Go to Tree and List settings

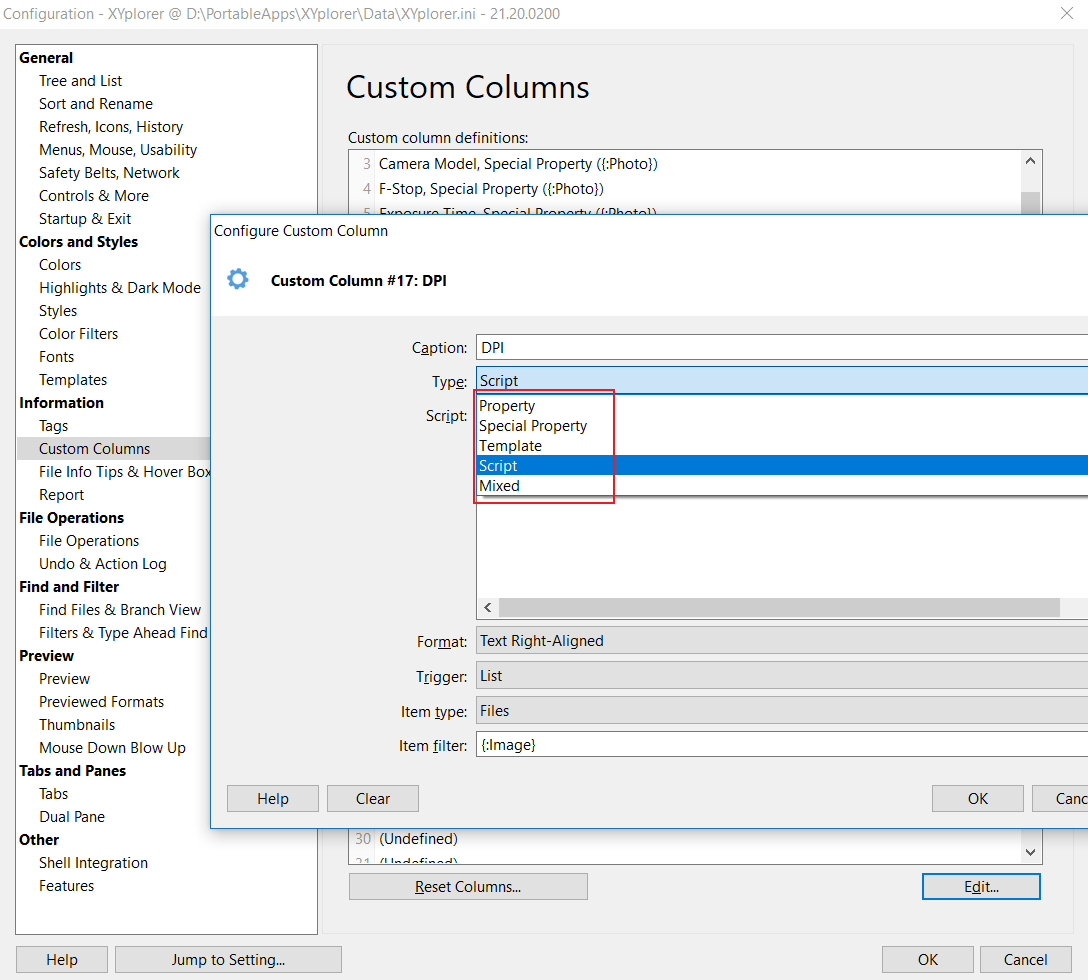(81, 81)
